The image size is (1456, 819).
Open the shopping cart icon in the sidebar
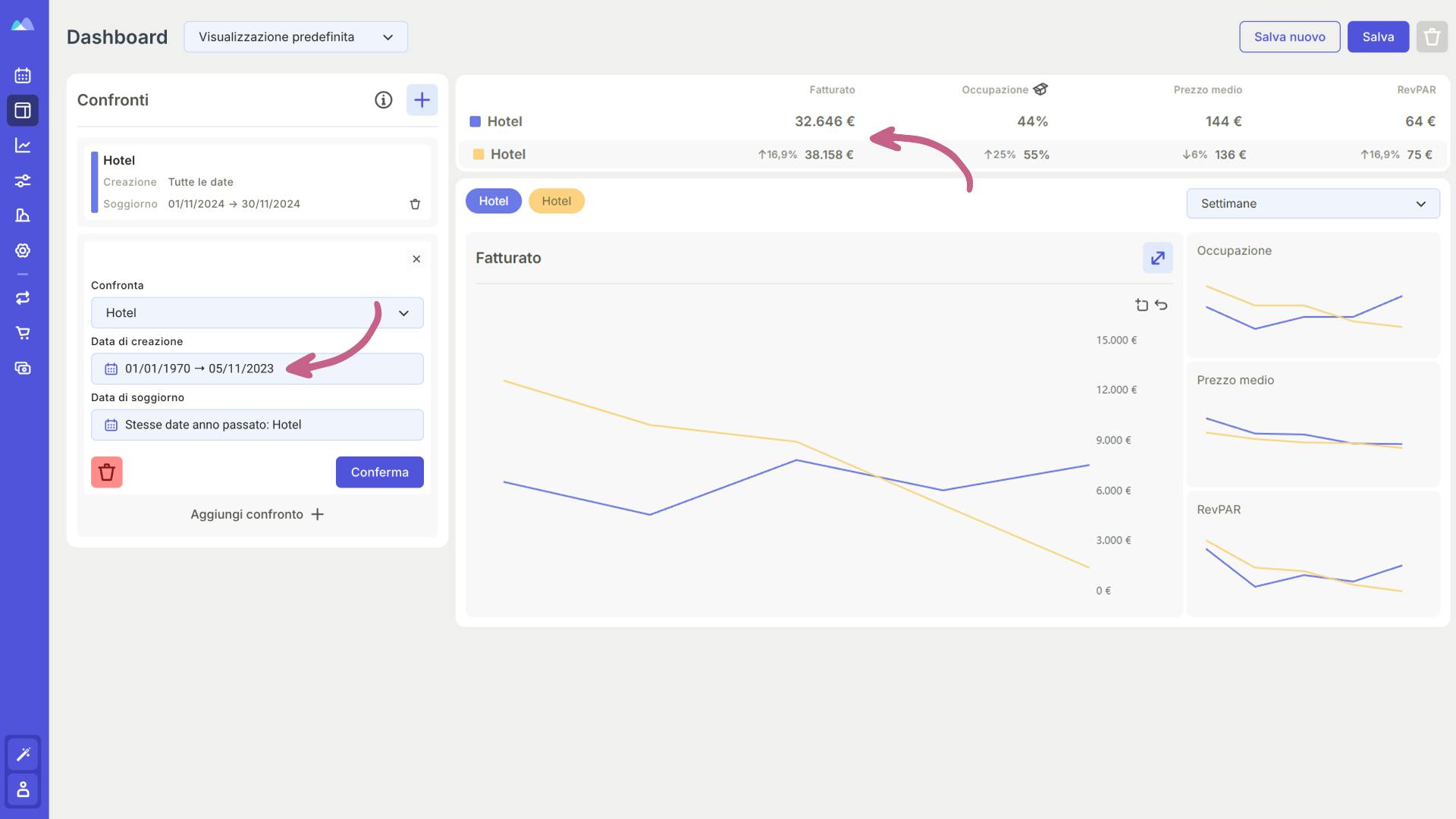point(23,333)
